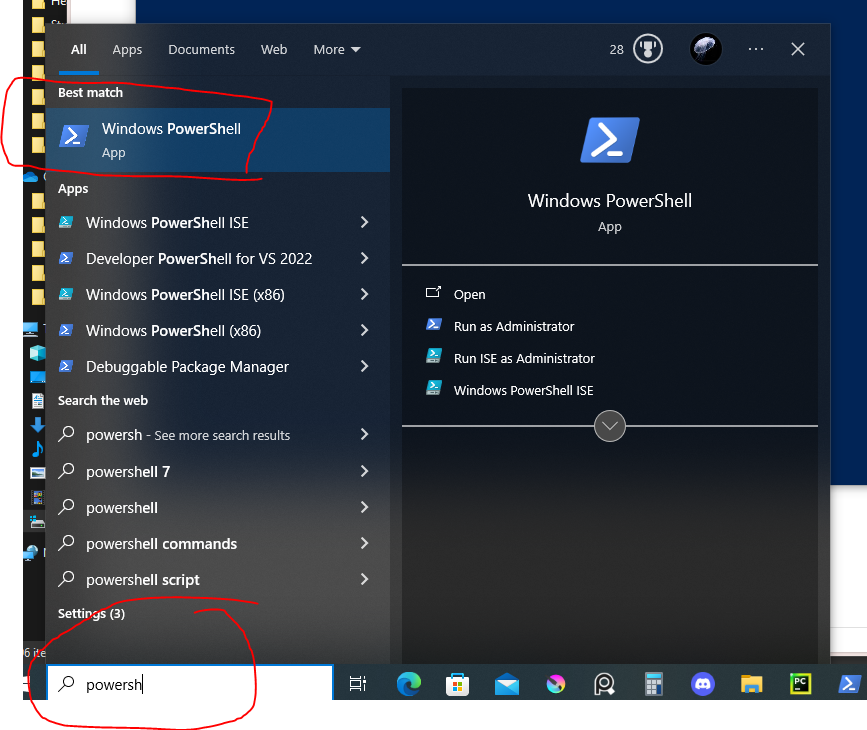Screen dimensions: 867x730
Task: Open the rewards trophy badge icon
Action: click(x=647, y=49)
